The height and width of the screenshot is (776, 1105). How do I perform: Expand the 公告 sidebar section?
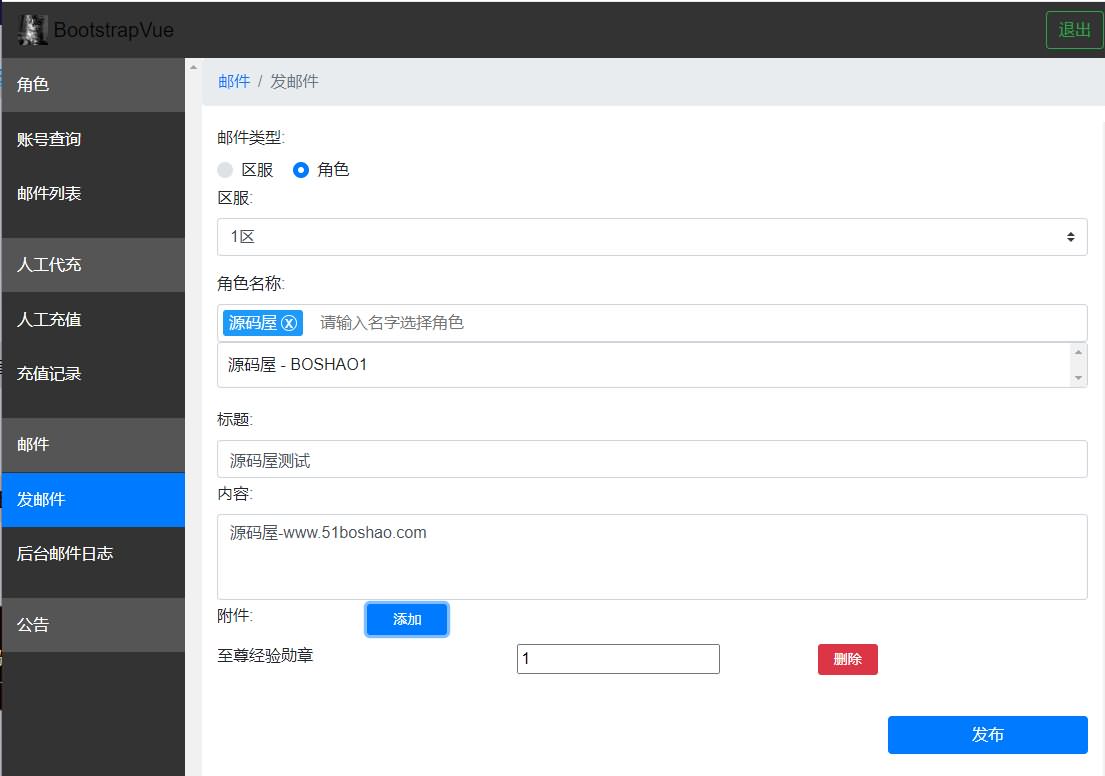[33, 625]
